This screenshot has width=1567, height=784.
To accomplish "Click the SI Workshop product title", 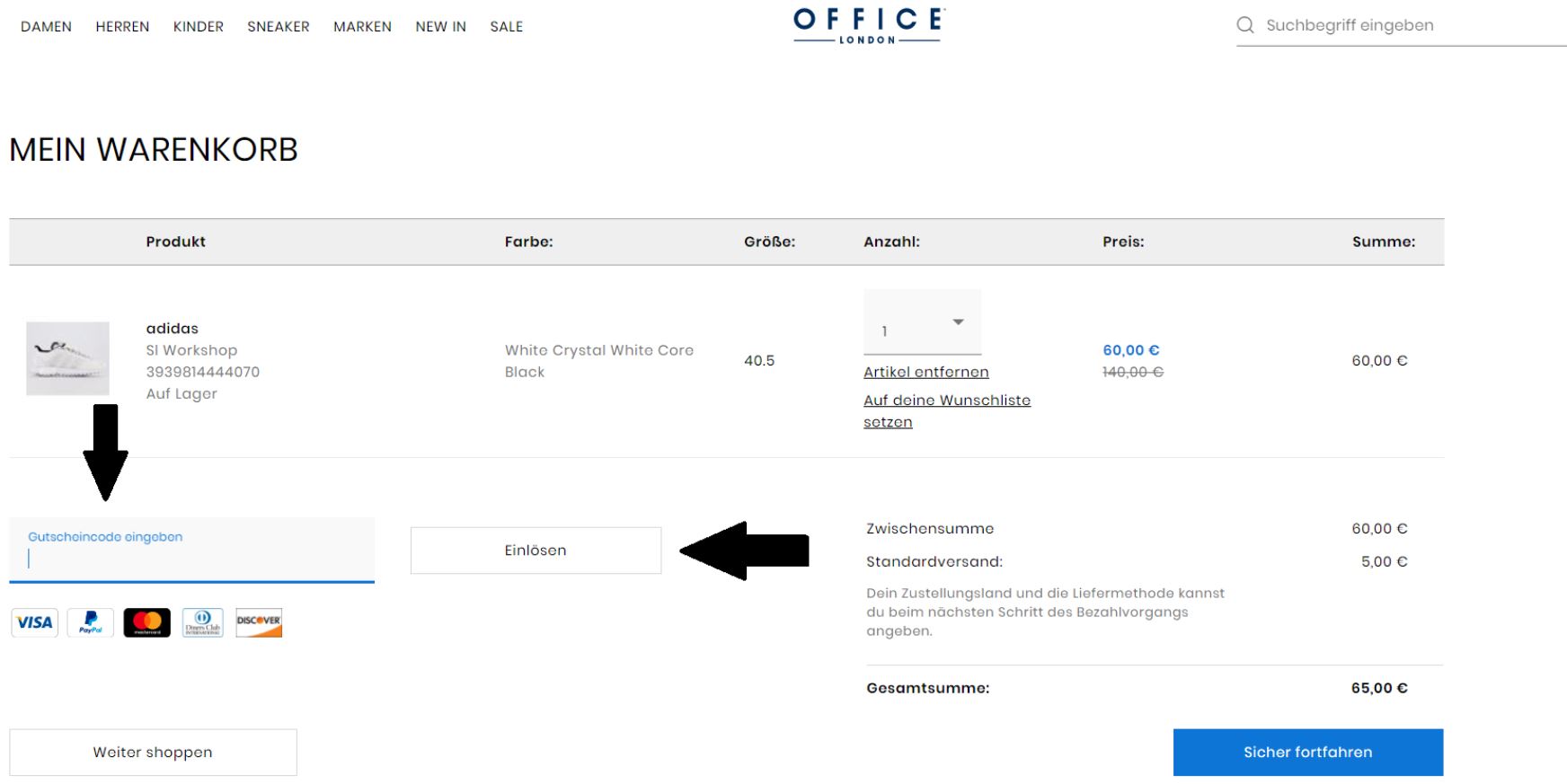I will pos(191,350).
